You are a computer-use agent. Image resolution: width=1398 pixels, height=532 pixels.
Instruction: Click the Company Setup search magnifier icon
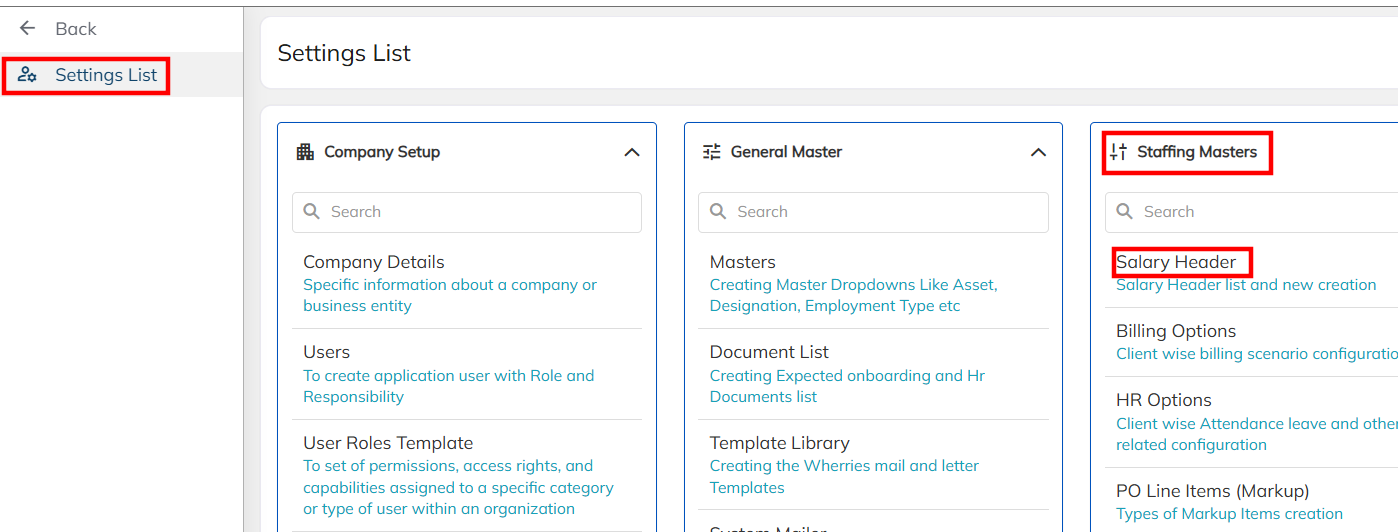(x=312, y=212)
